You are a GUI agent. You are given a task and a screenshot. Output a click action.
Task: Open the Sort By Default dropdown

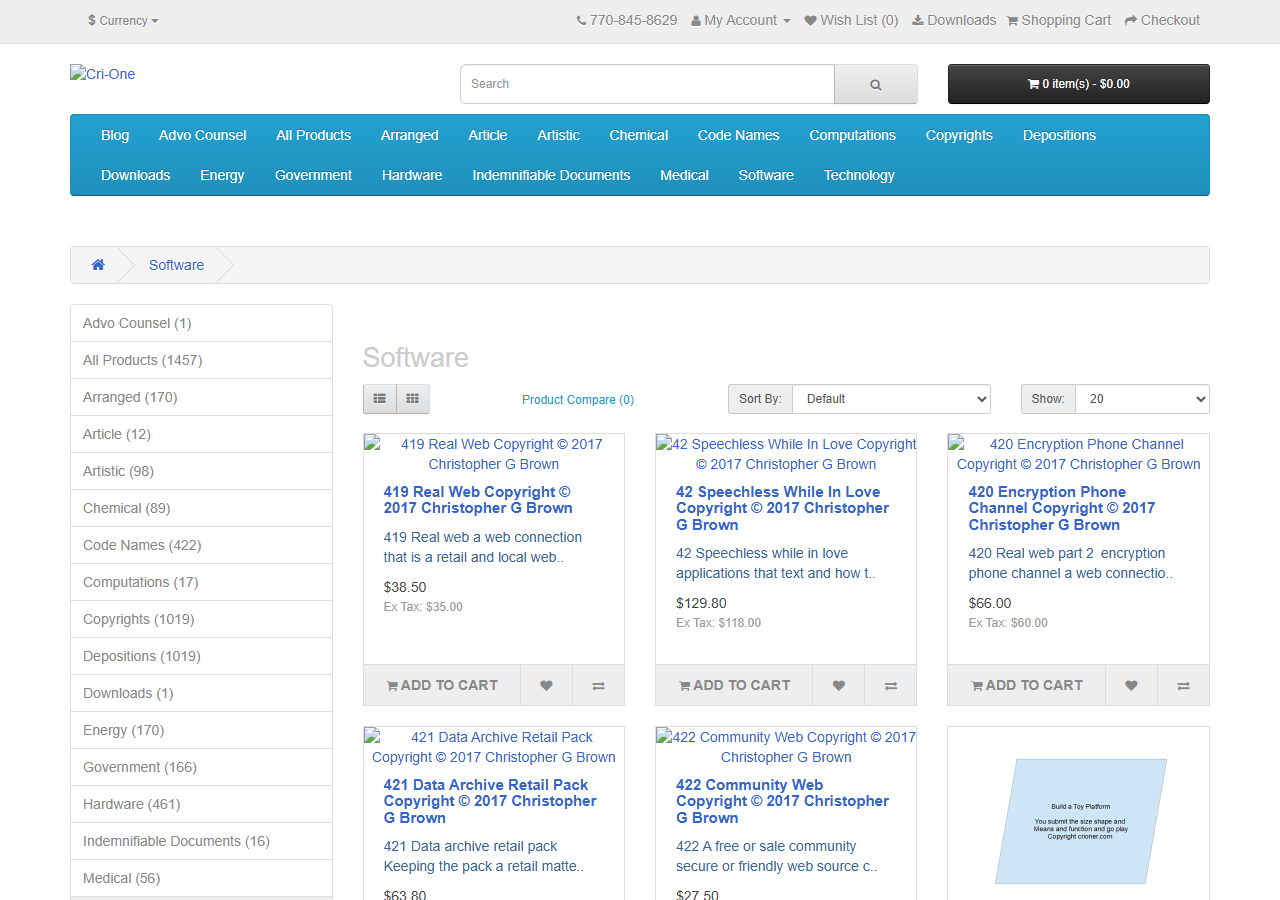(x=891, y=399)
